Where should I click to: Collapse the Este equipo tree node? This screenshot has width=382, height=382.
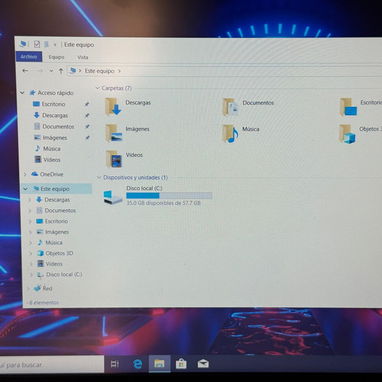pyautogui.click(x=25, y=189)
